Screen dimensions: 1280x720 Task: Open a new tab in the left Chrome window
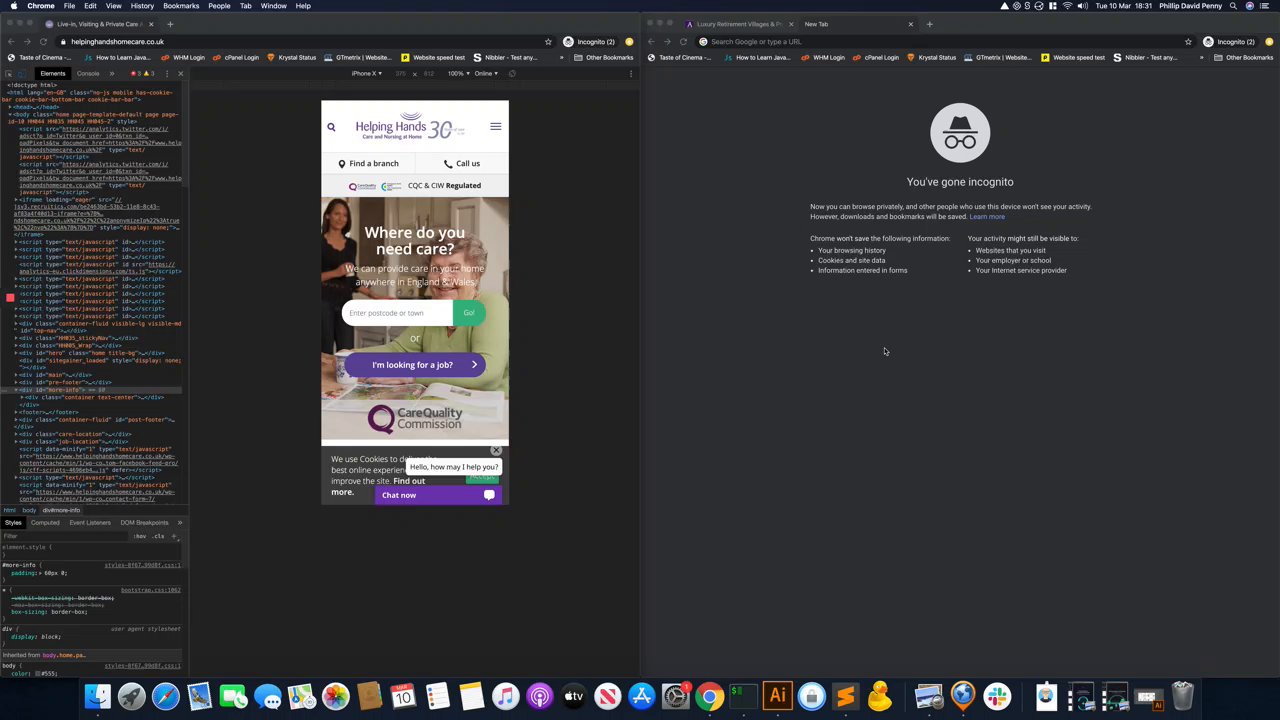[x=170, y=24]
